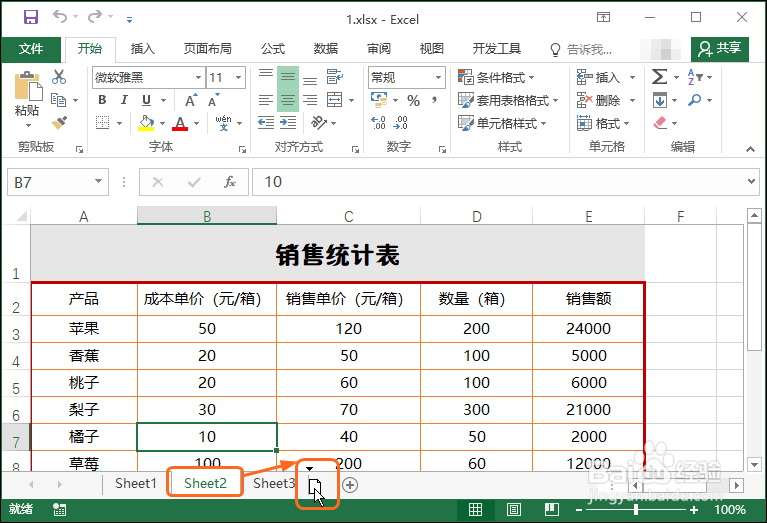This screenshot has width=767, height=523.
Task: Toggle top vertical alignment
Action: (266, 73)
